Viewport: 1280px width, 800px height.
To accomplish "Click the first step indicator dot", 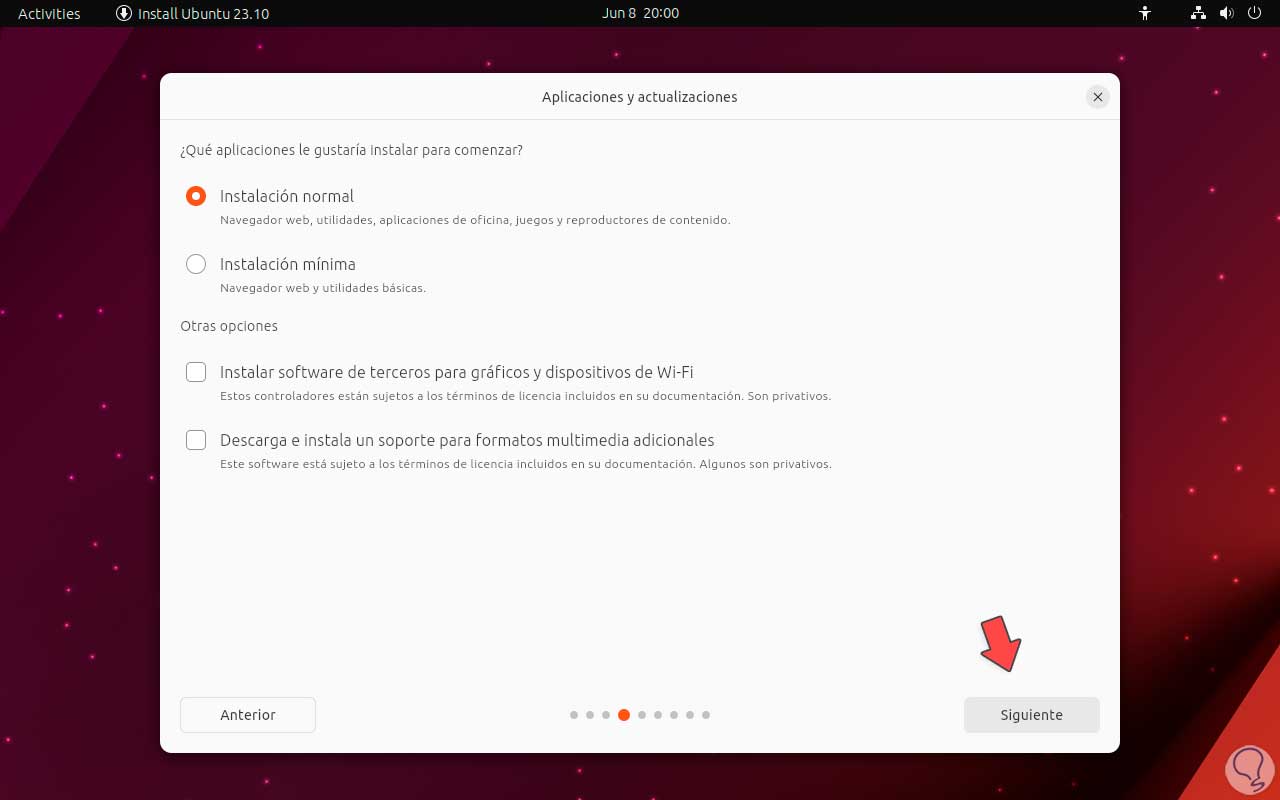I will pyautogui.click(x=574, y=715).
